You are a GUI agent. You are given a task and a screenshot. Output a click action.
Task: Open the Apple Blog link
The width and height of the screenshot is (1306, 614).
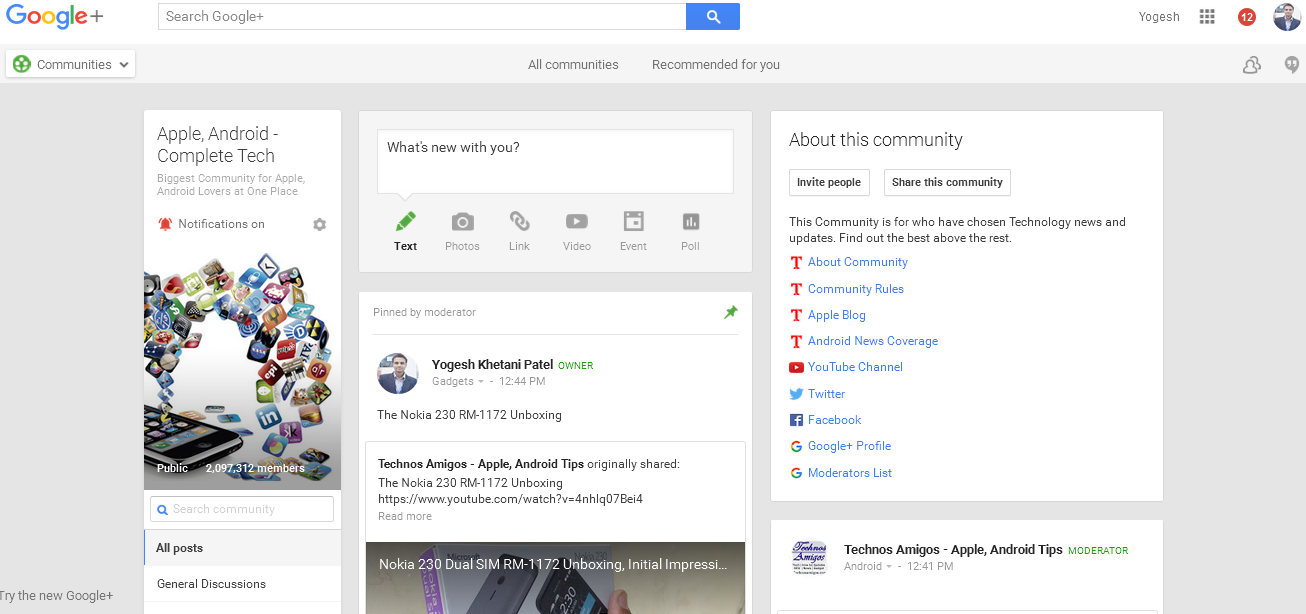tap(837, 315)
